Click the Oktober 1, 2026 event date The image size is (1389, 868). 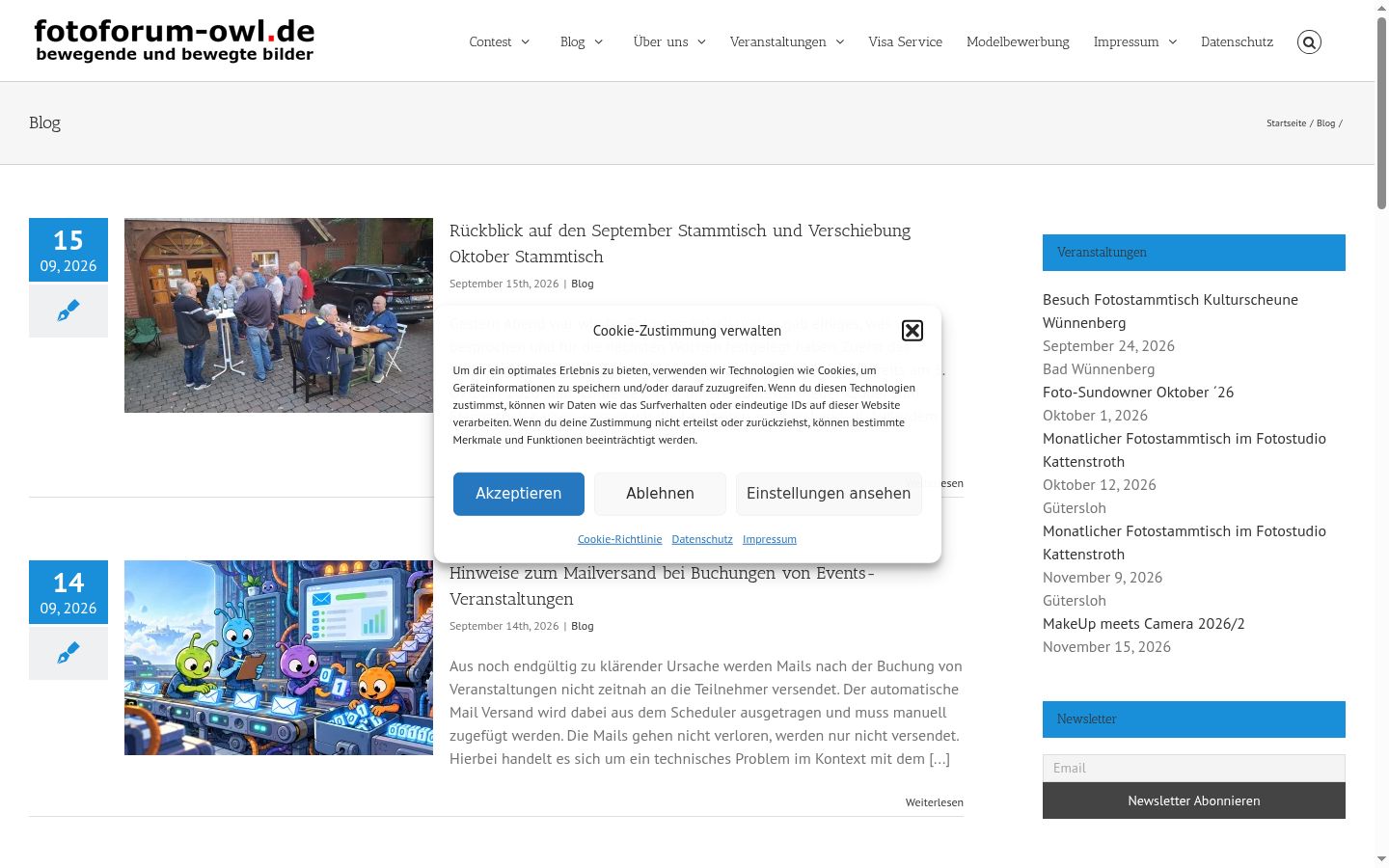(1095, 416)
